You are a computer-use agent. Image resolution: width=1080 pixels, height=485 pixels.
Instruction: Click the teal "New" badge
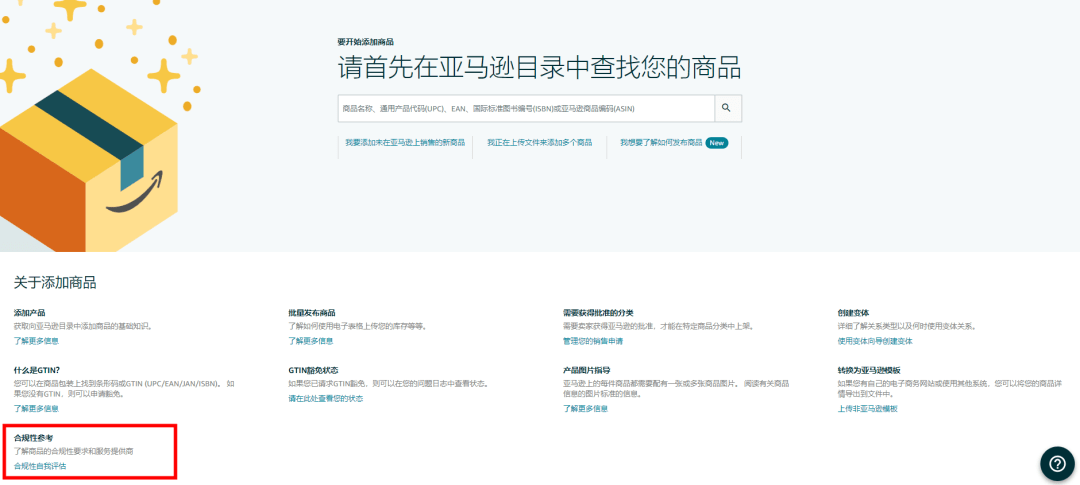[x=717, y=143]
